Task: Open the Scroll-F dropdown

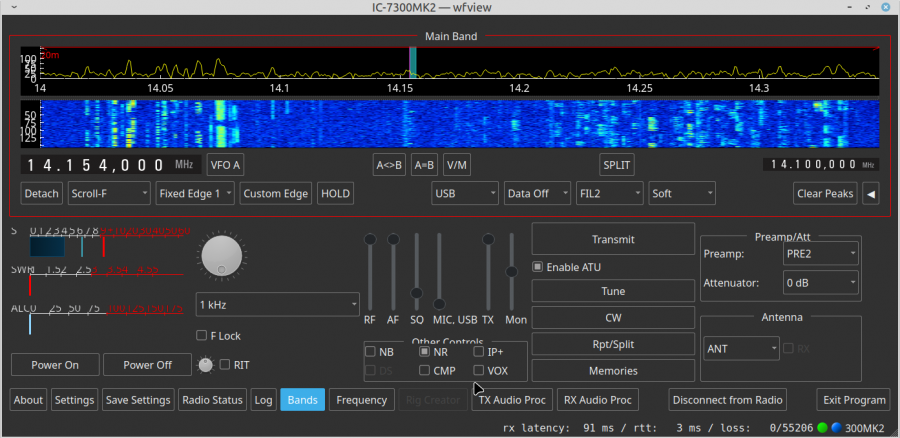Action: (x=109, y=193)
